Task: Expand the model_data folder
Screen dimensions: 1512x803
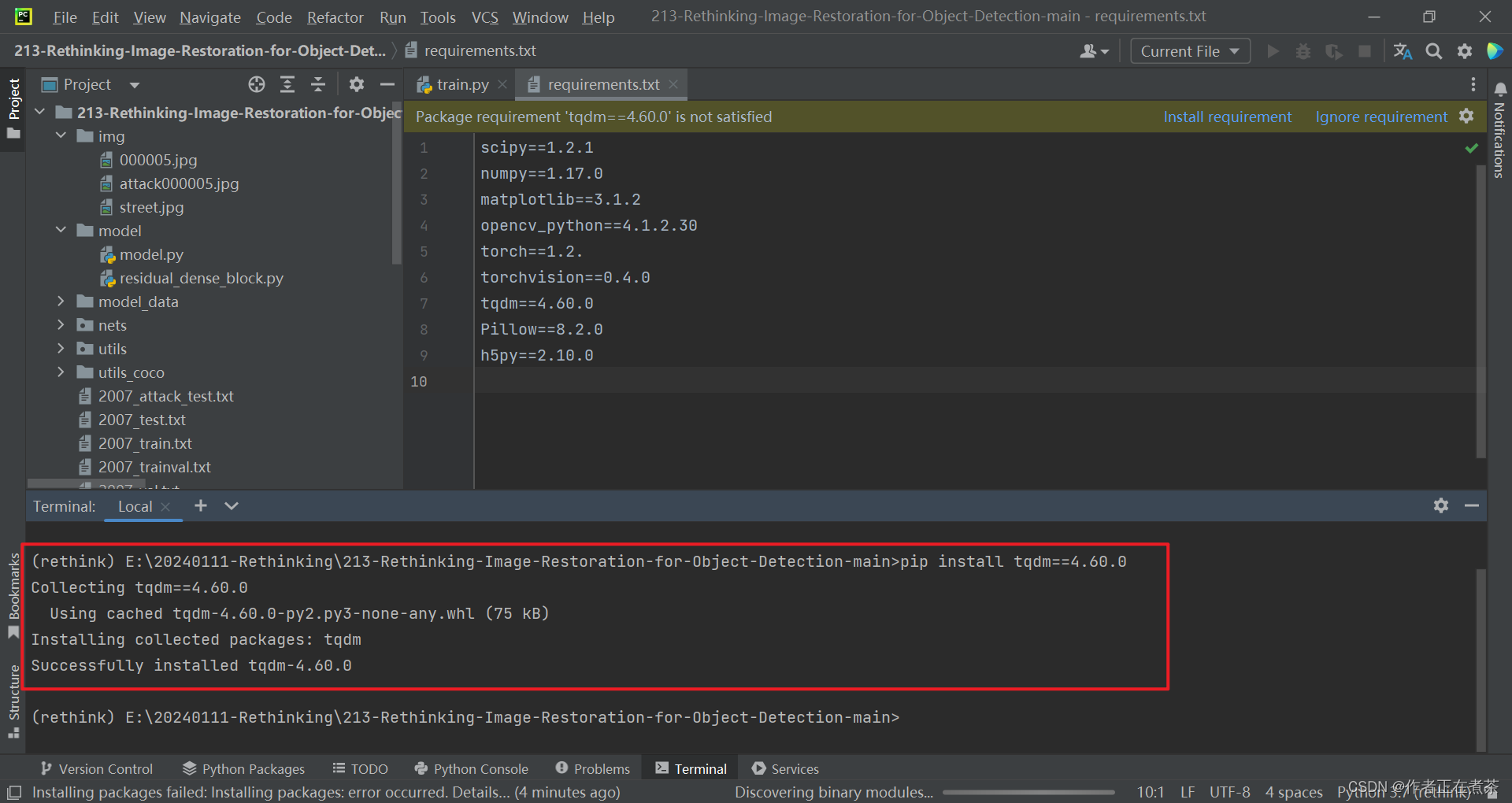Action: [x=61, y=302]
